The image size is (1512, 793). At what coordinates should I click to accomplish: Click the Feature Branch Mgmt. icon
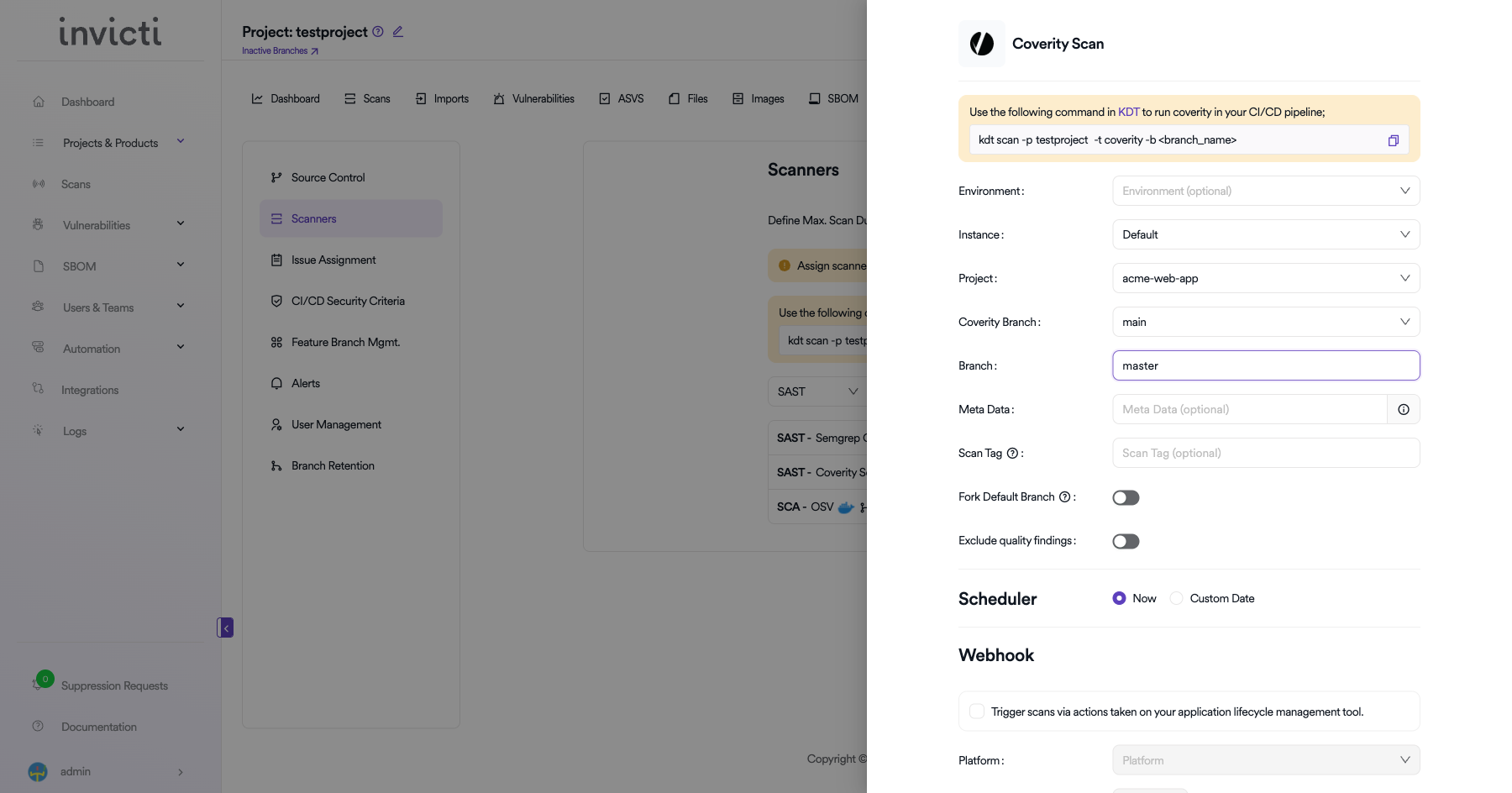(x=276, y=342)
